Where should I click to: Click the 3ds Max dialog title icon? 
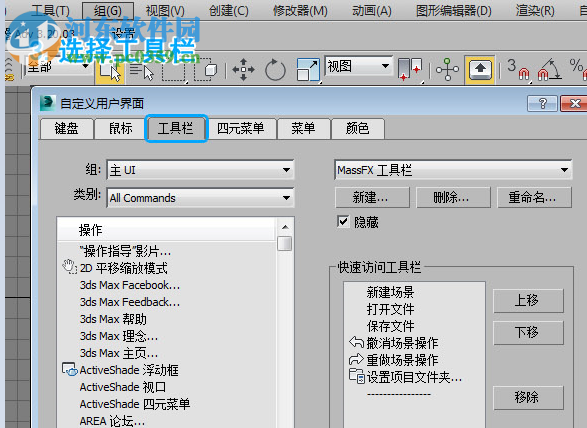click(x=48, y=103)
